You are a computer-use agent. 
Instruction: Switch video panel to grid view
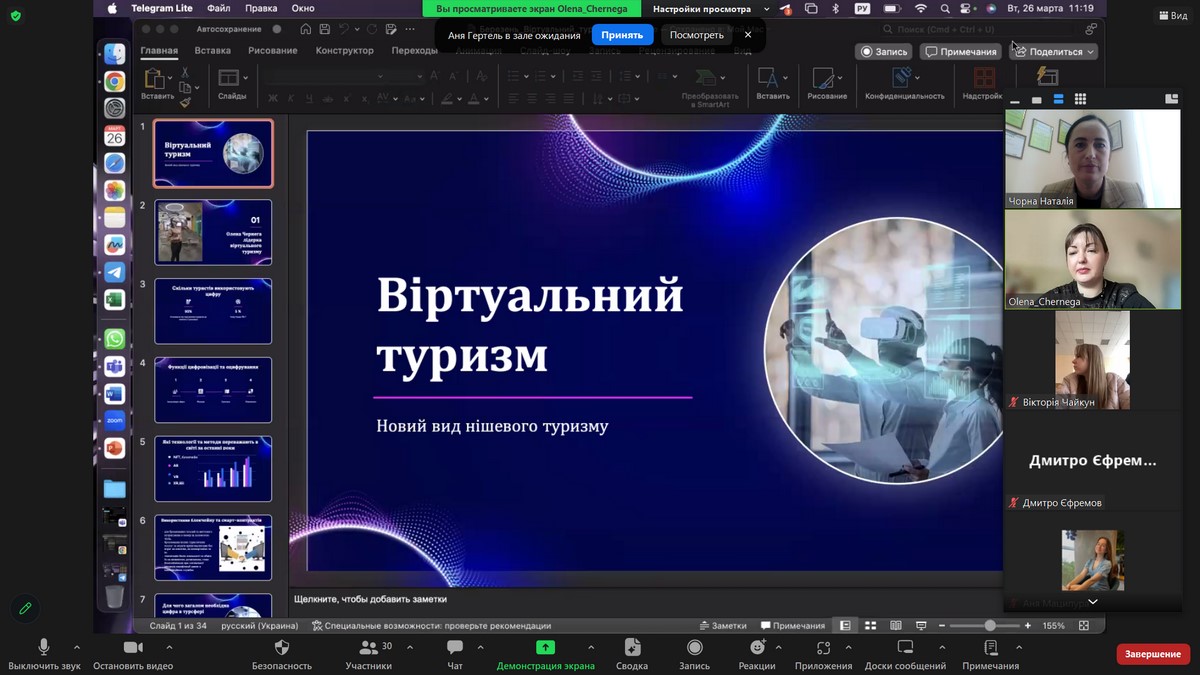tap(1080, 99)
